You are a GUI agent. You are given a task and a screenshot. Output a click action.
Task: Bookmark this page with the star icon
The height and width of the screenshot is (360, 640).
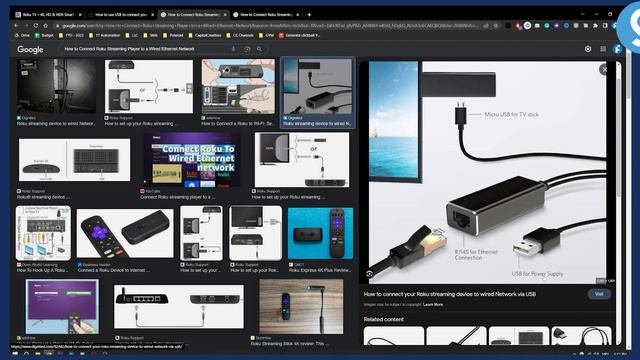coord(496,26)
